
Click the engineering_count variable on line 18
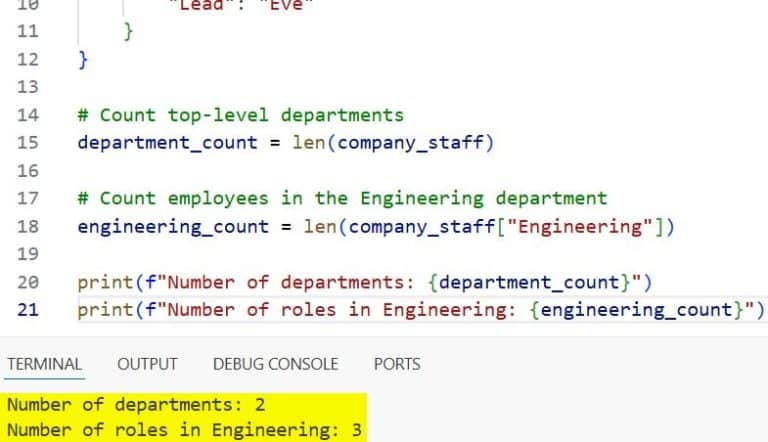click(x=173, y=226)
